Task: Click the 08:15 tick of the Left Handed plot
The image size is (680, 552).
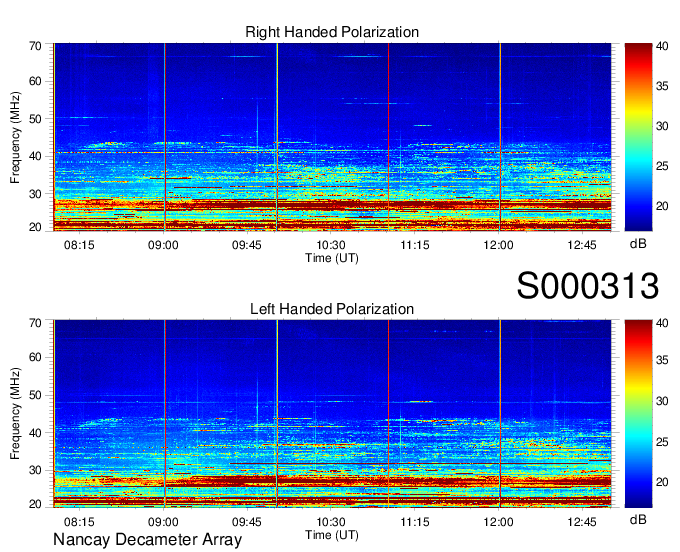Action: (x=79, y=522)
